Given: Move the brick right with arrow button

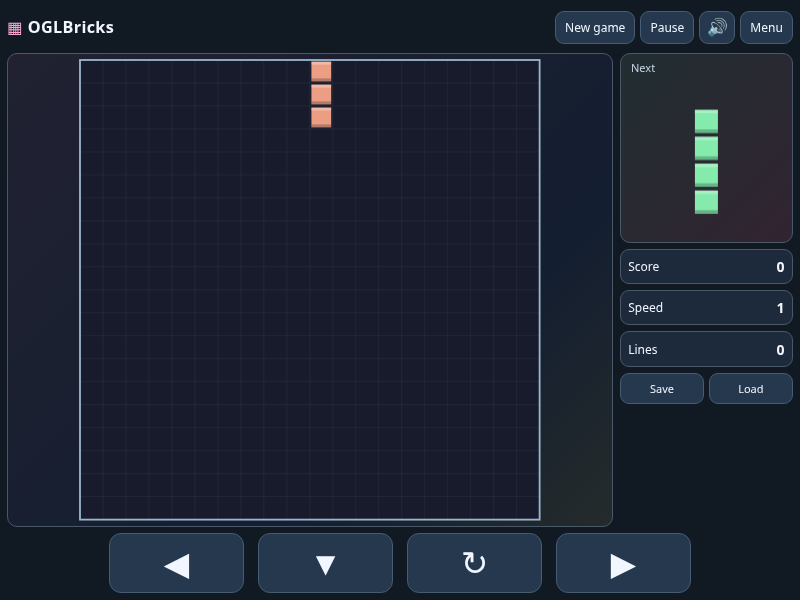Looking at the screenshot, I should [623, 563].
